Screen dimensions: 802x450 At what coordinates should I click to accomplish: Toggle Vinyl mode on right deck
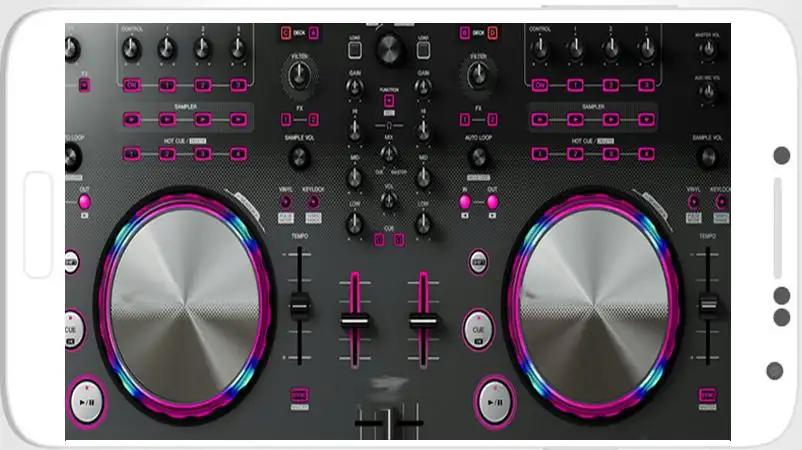pos(694,202)
